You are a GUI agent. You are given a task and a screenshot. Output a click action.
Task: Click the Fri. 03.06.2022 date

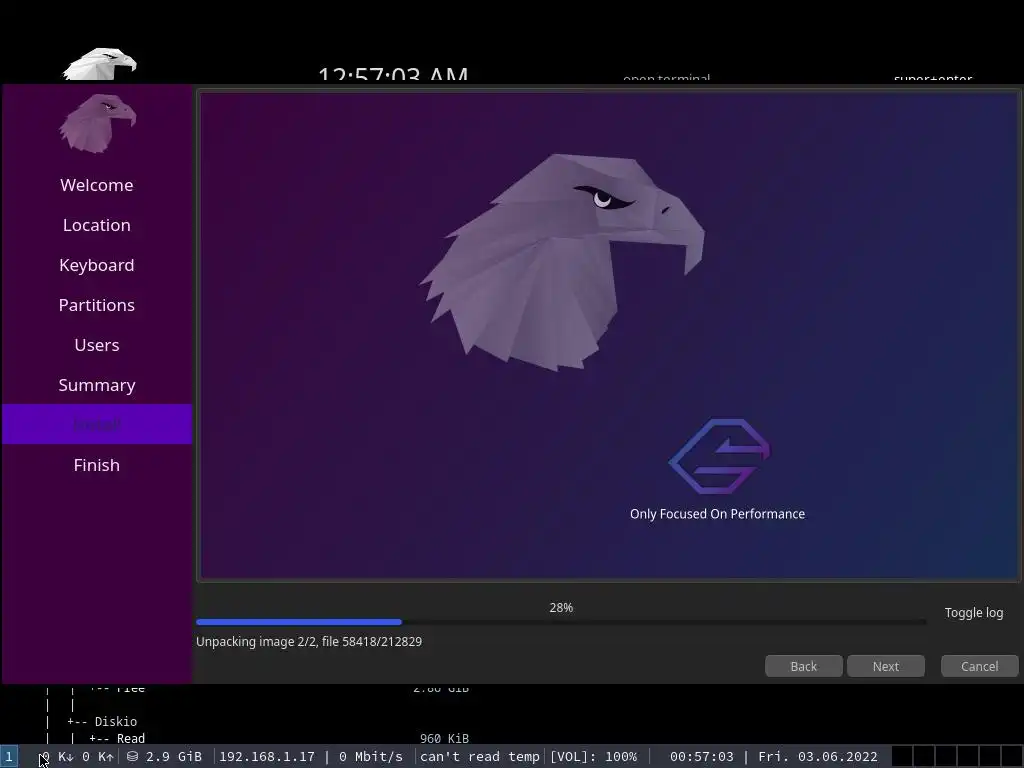(818, 756)
